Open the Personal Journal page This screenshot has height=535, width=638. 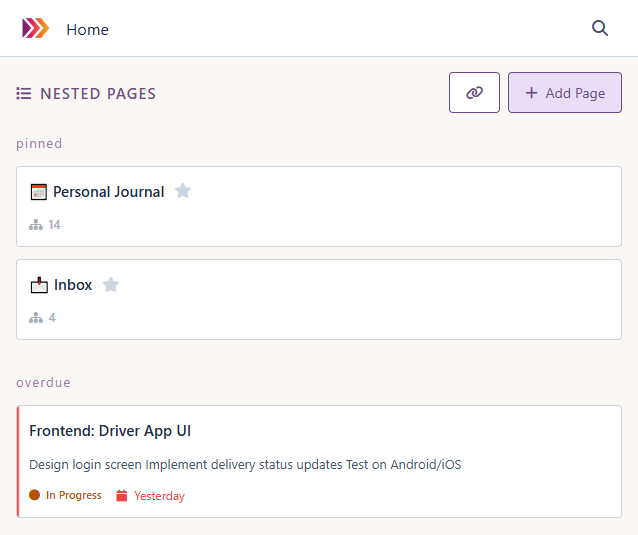point(108,192)
